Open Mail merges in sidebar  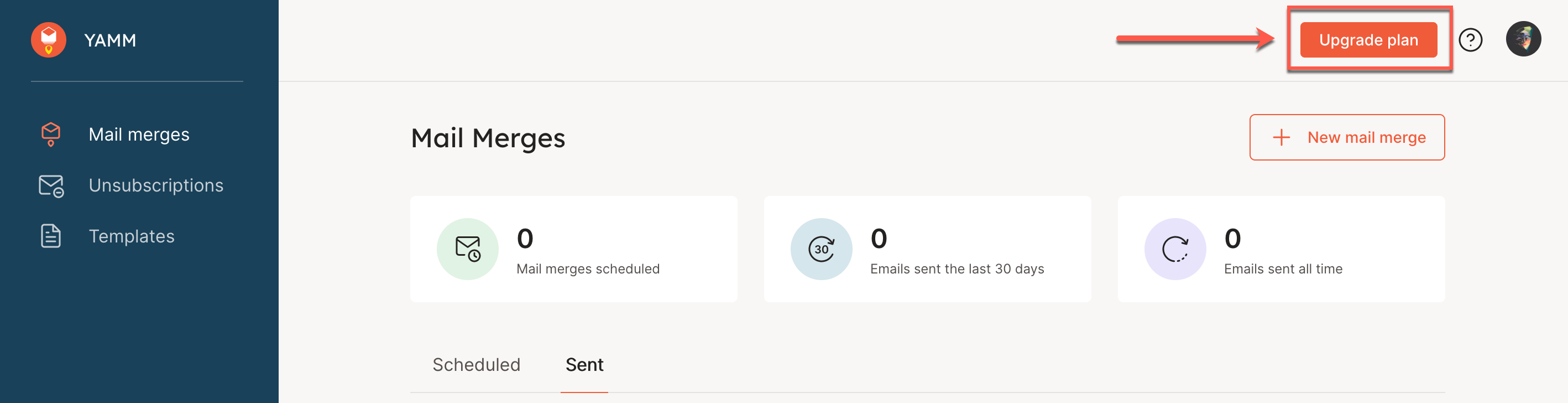coord(139,134)
